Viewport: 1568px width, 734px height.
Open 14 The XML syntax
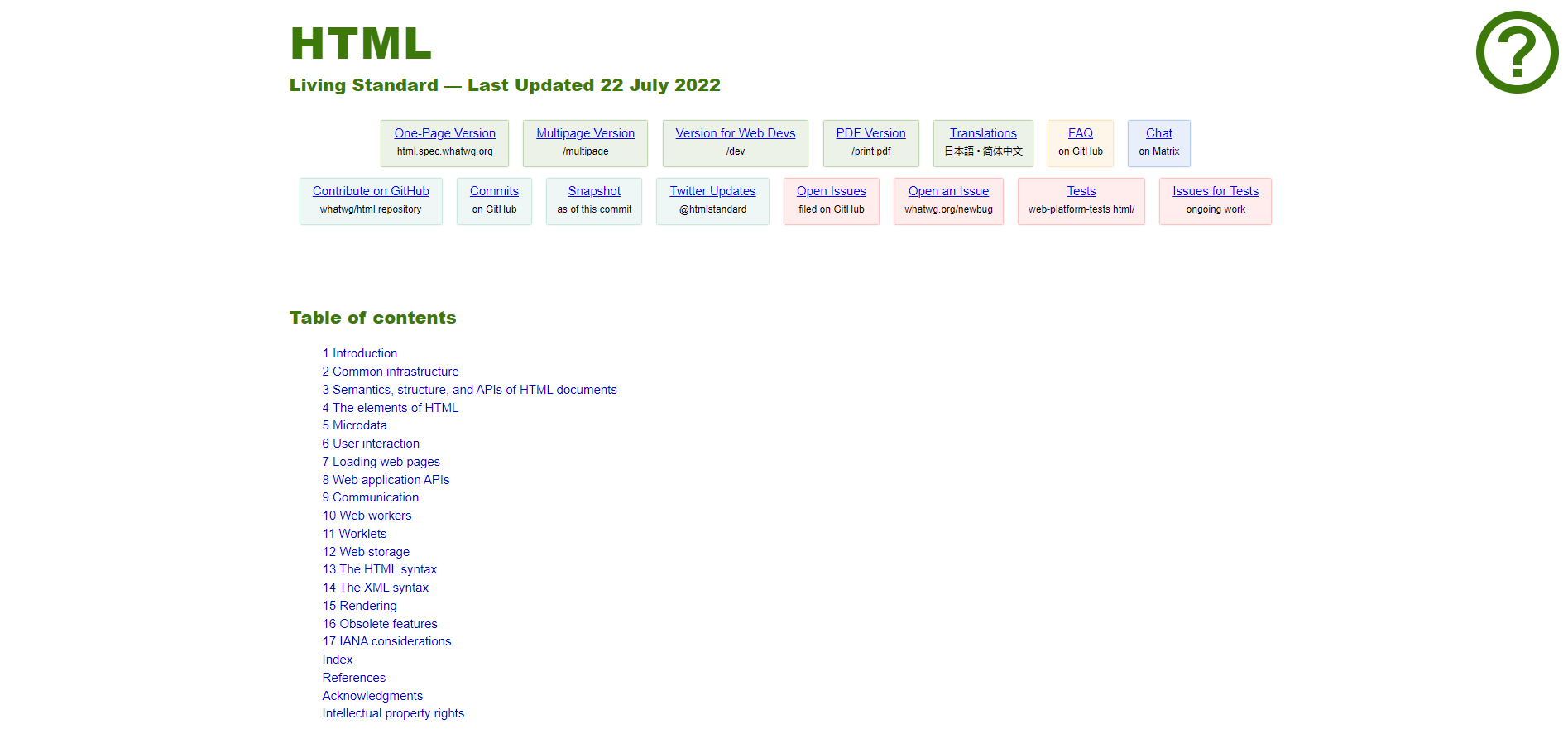click(375, 588)
